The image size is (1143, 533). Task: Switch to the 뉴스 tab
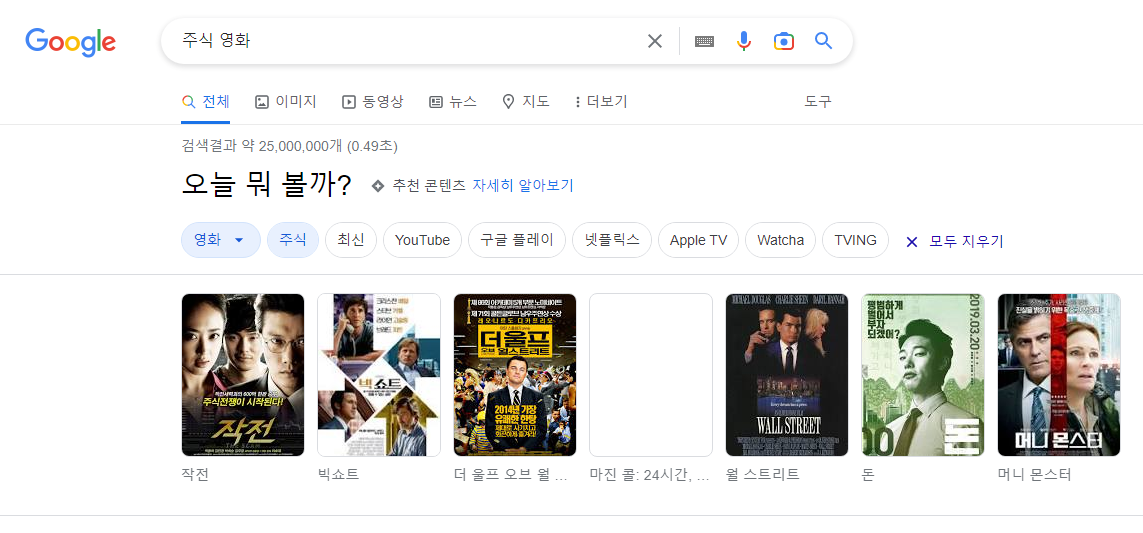tap(453, 102)
